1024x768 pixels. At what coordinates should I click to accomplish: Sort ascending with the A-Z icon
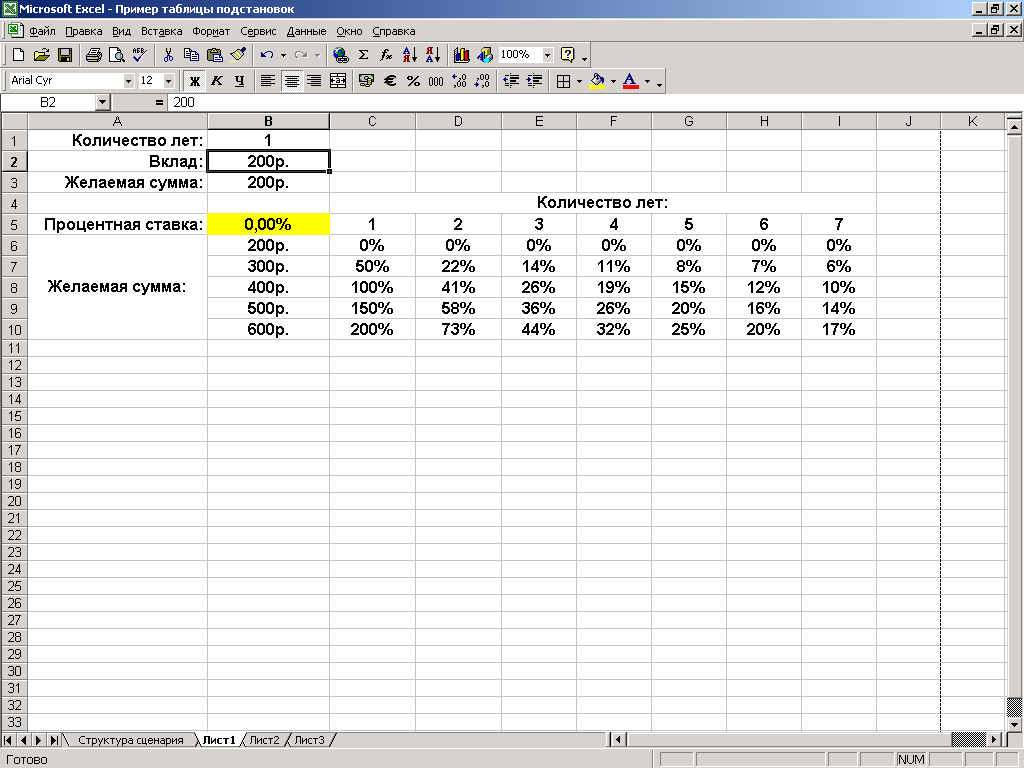coord(409,55)
